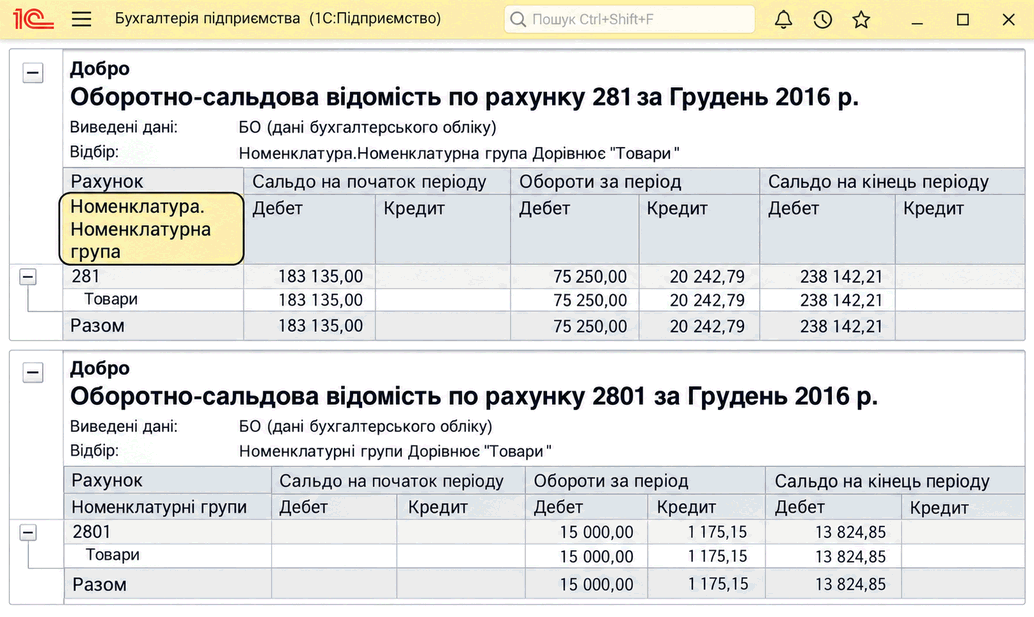Open favorites star icon

point(861,20)
